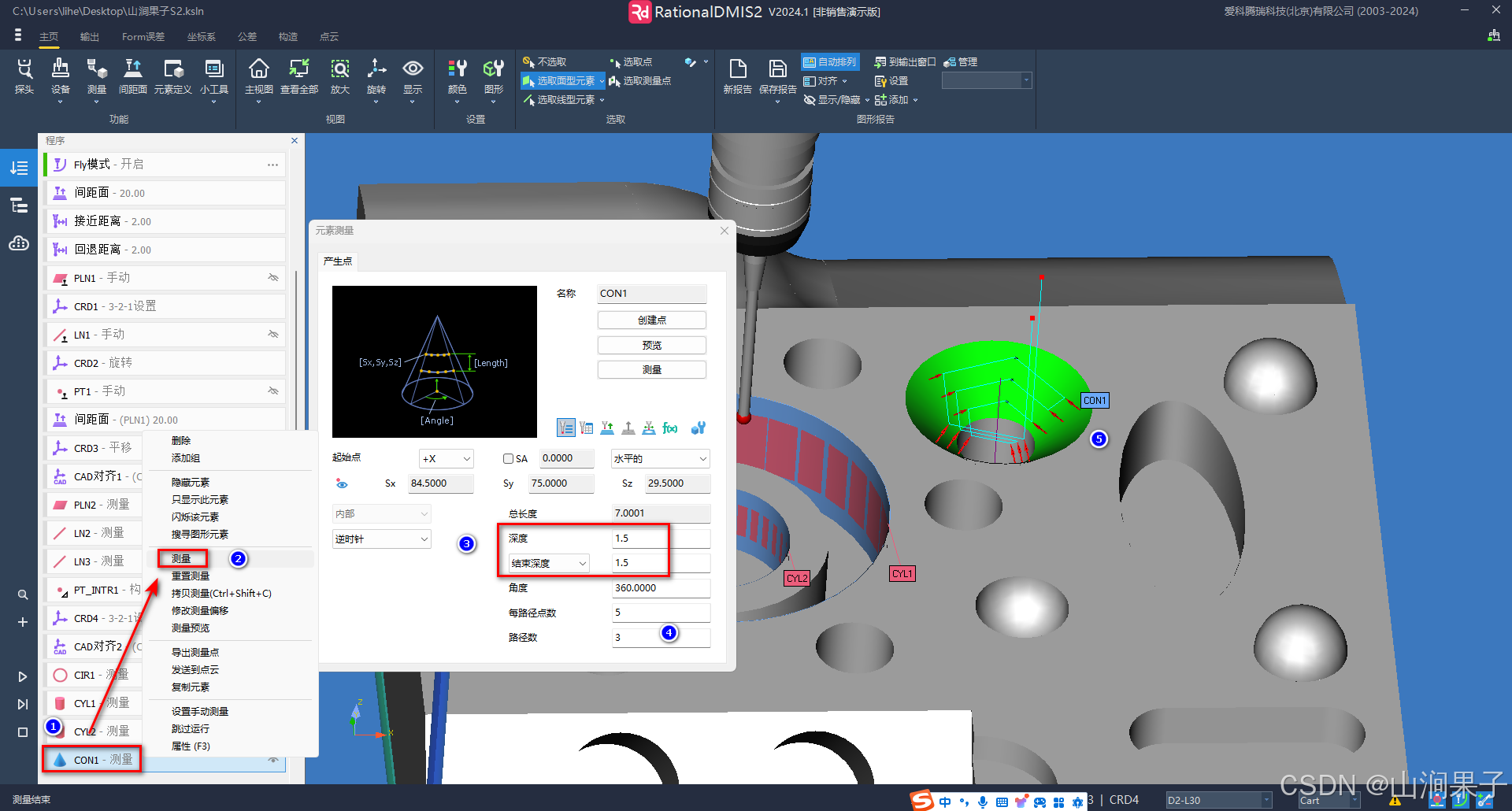
Task: Click the 深度 depth input field
Action: (661, 539)
